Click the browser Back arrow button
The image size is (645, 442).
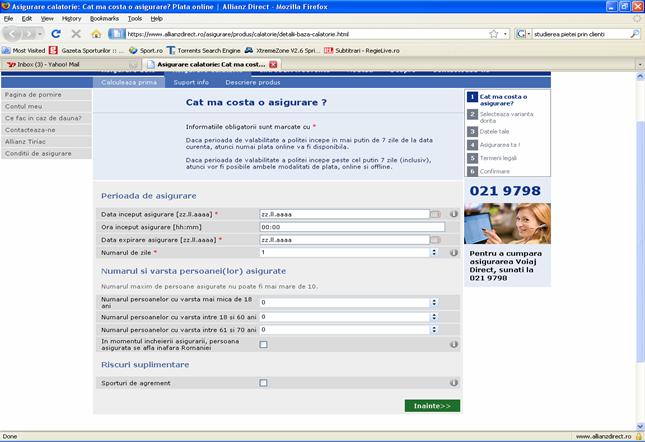pos(12,34)
